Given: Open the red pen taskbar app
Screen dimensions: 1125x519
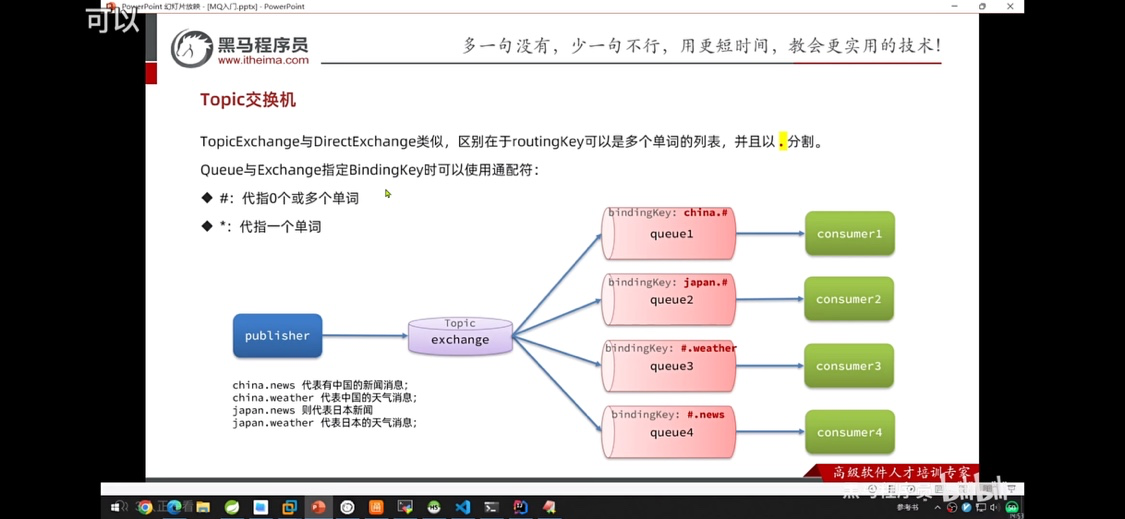Looking at the screenshot, I should click(x=550, y=507).
